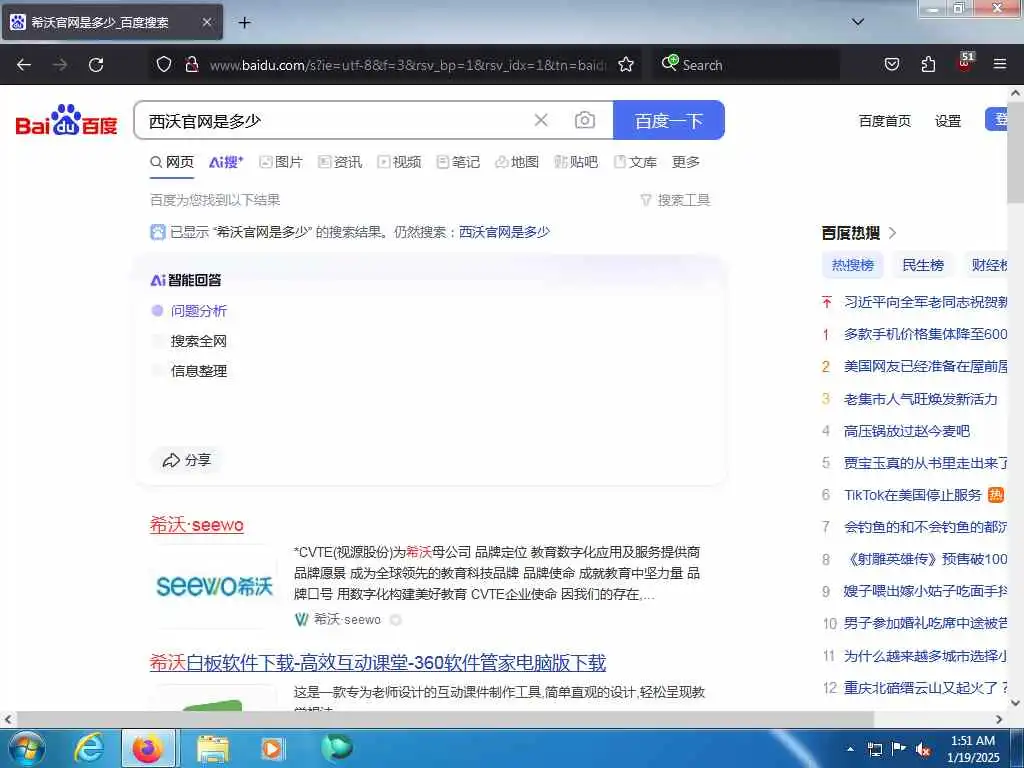This screenshot has height=768, width=1024.
Task: Click the site security padlock icon
Action: 191,64
